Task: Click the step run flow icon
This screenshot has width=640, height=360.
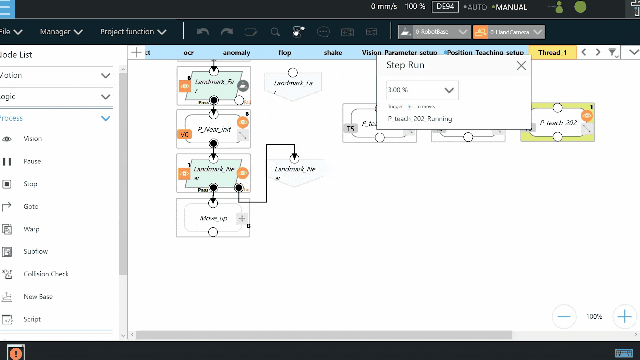Action: click(299, 32)
